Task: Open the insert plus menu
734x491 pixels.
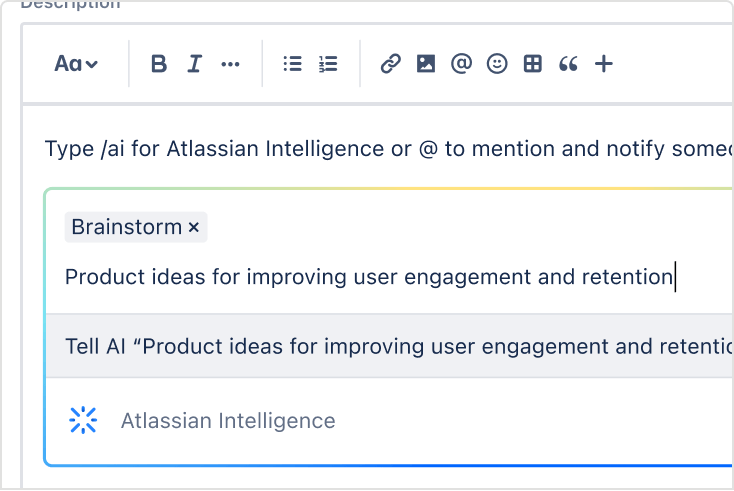Action: tap(604, 64)
